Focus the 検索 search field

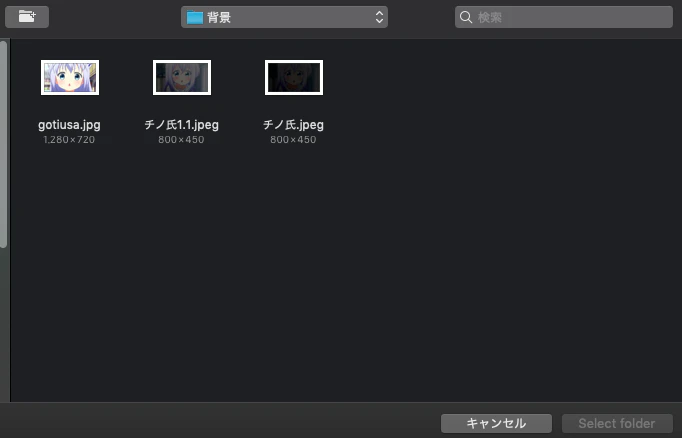(x=564, y=17)
